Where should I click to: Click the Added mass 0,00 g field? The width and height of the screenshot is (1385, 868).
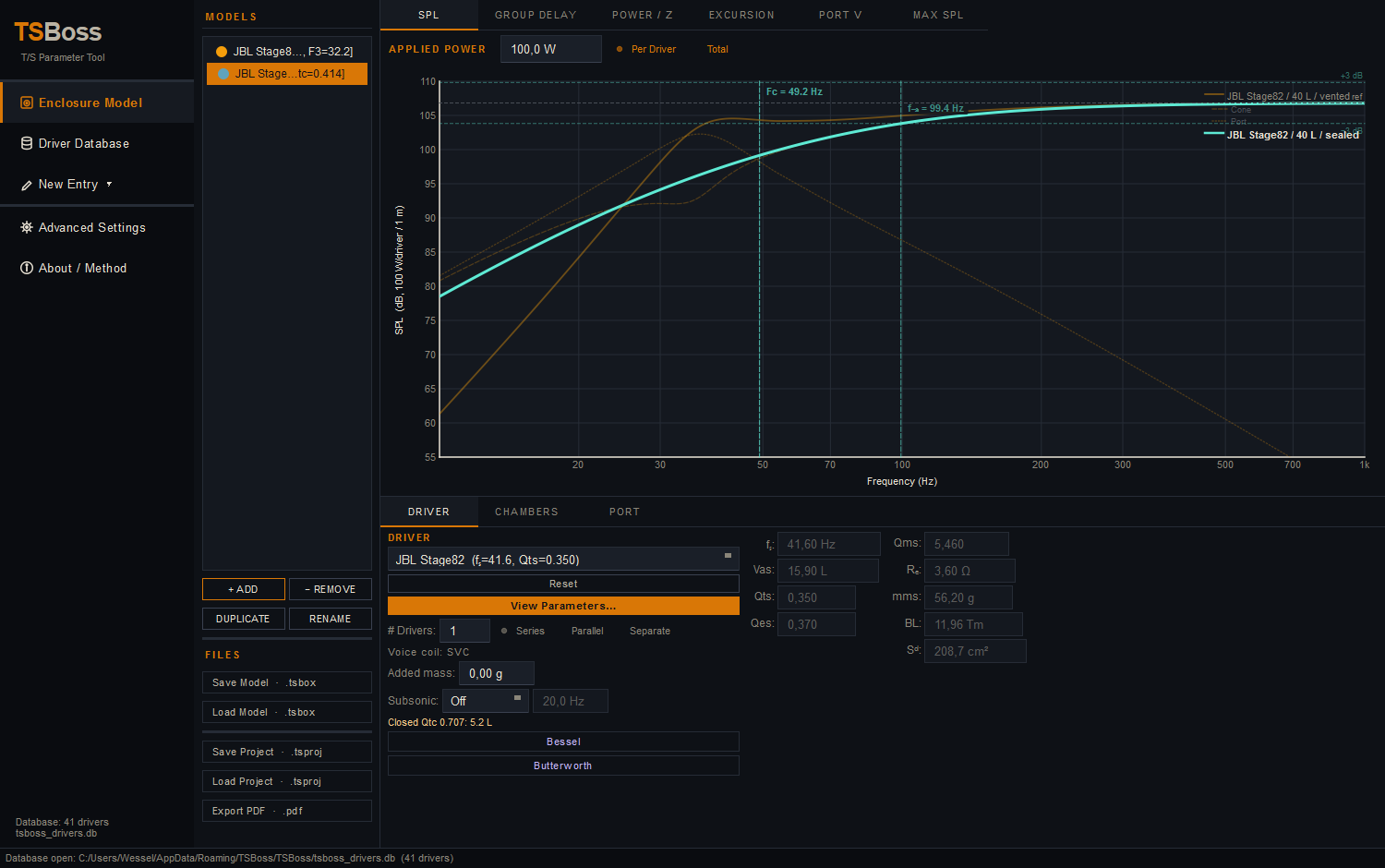tap(497, 673)
